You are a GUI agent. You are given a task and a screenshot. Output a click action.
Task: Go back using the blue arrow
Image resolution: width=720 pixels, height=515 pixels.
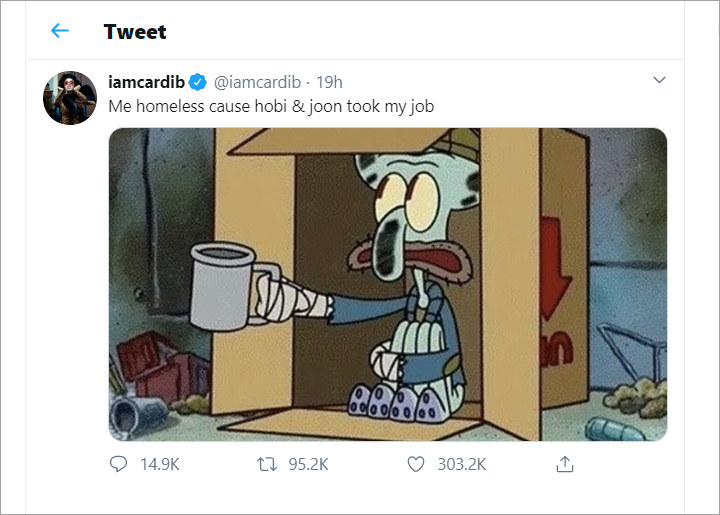(x=60, y=31)
